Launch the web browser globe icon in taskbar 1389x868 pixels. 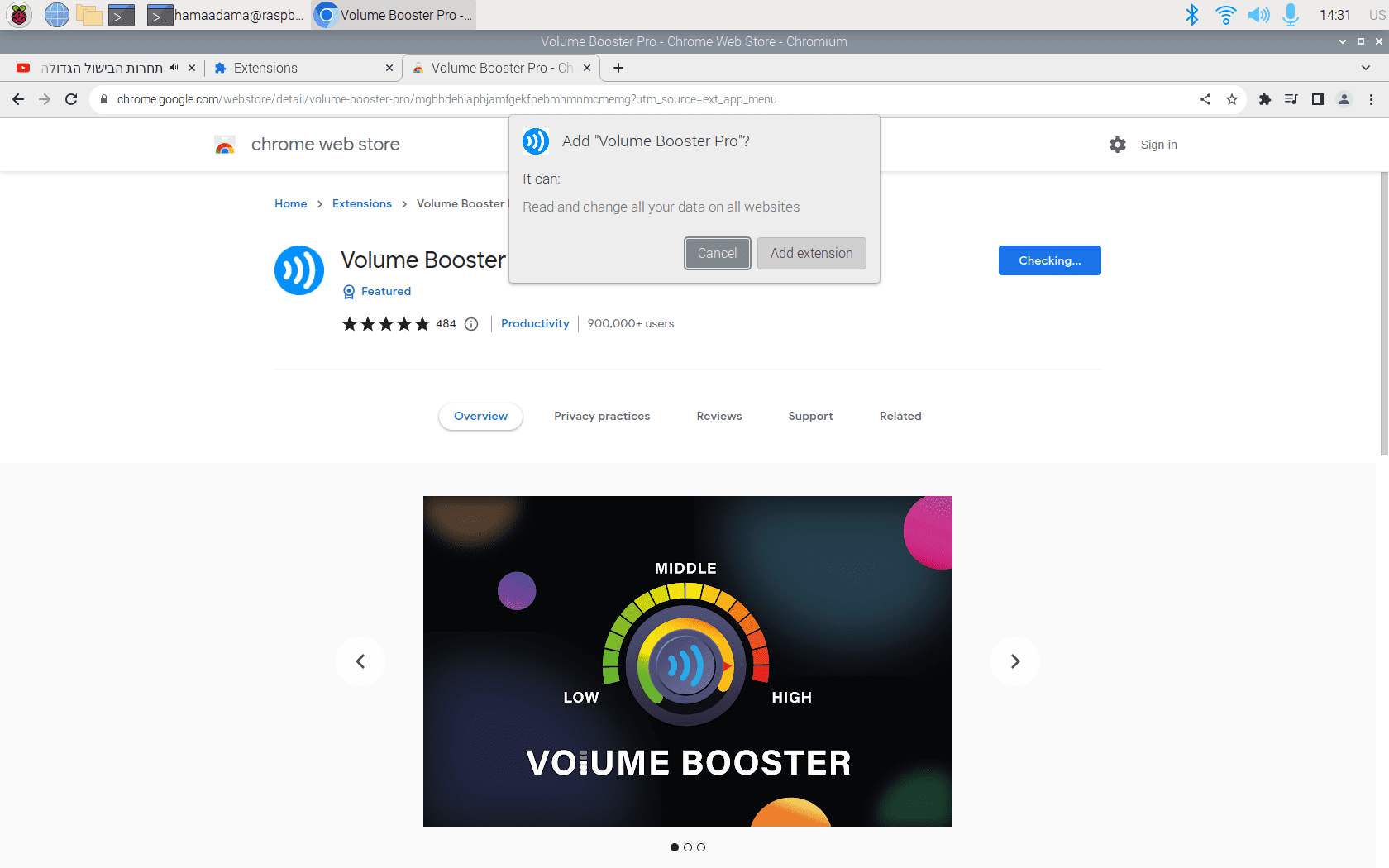[x=56, y=15]
